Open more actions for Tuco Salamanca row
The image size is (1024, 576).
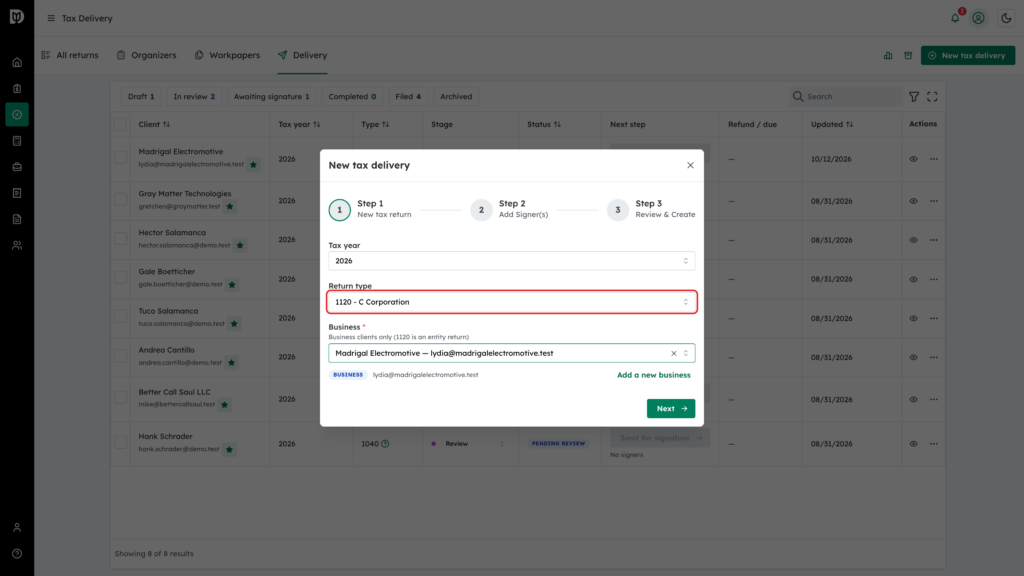(933, 318)
